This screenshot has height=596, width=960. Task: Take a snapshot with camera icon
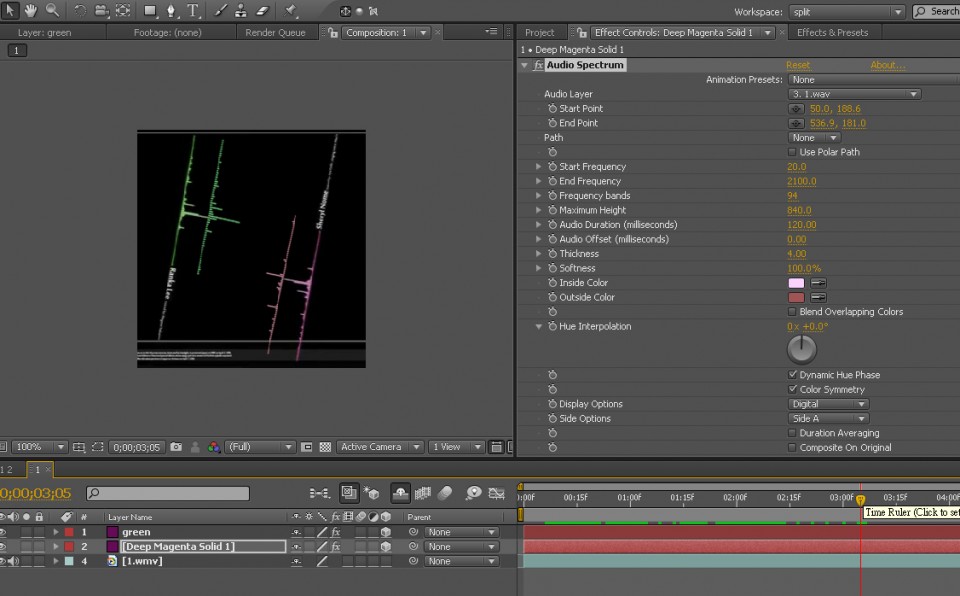(x=176, y=447)
